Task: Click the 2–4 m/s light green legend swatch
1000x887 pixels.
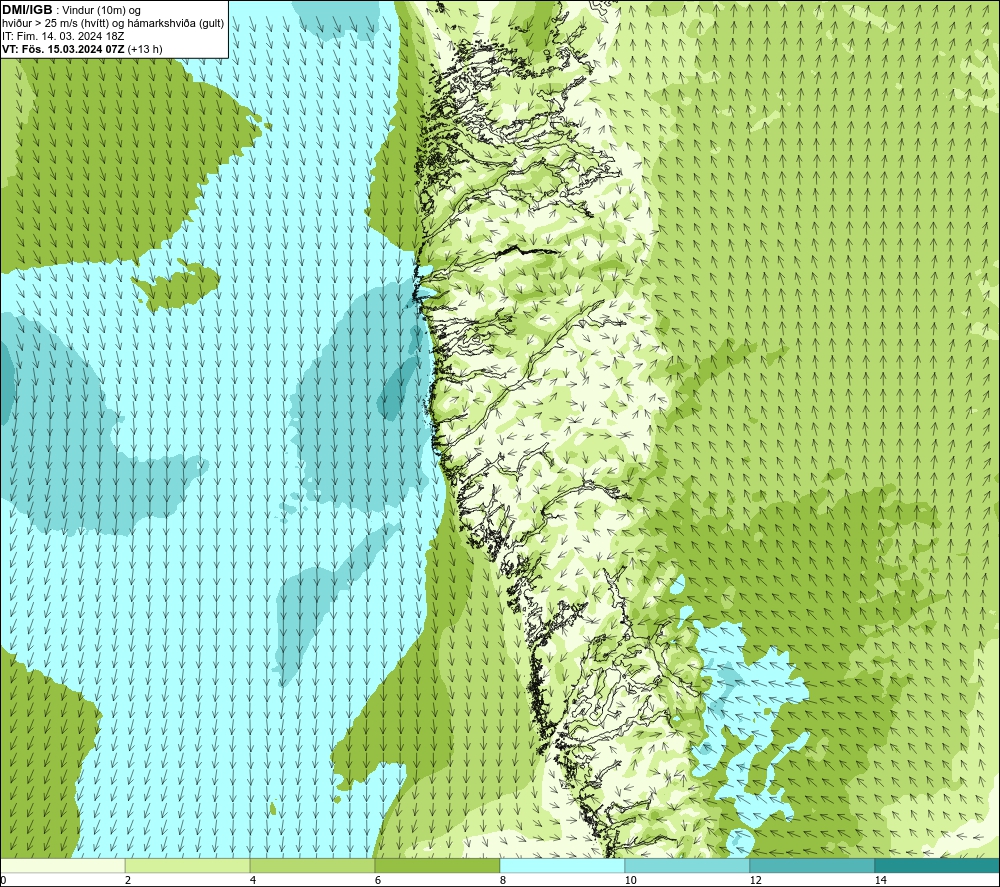Action: pos(188,865)
